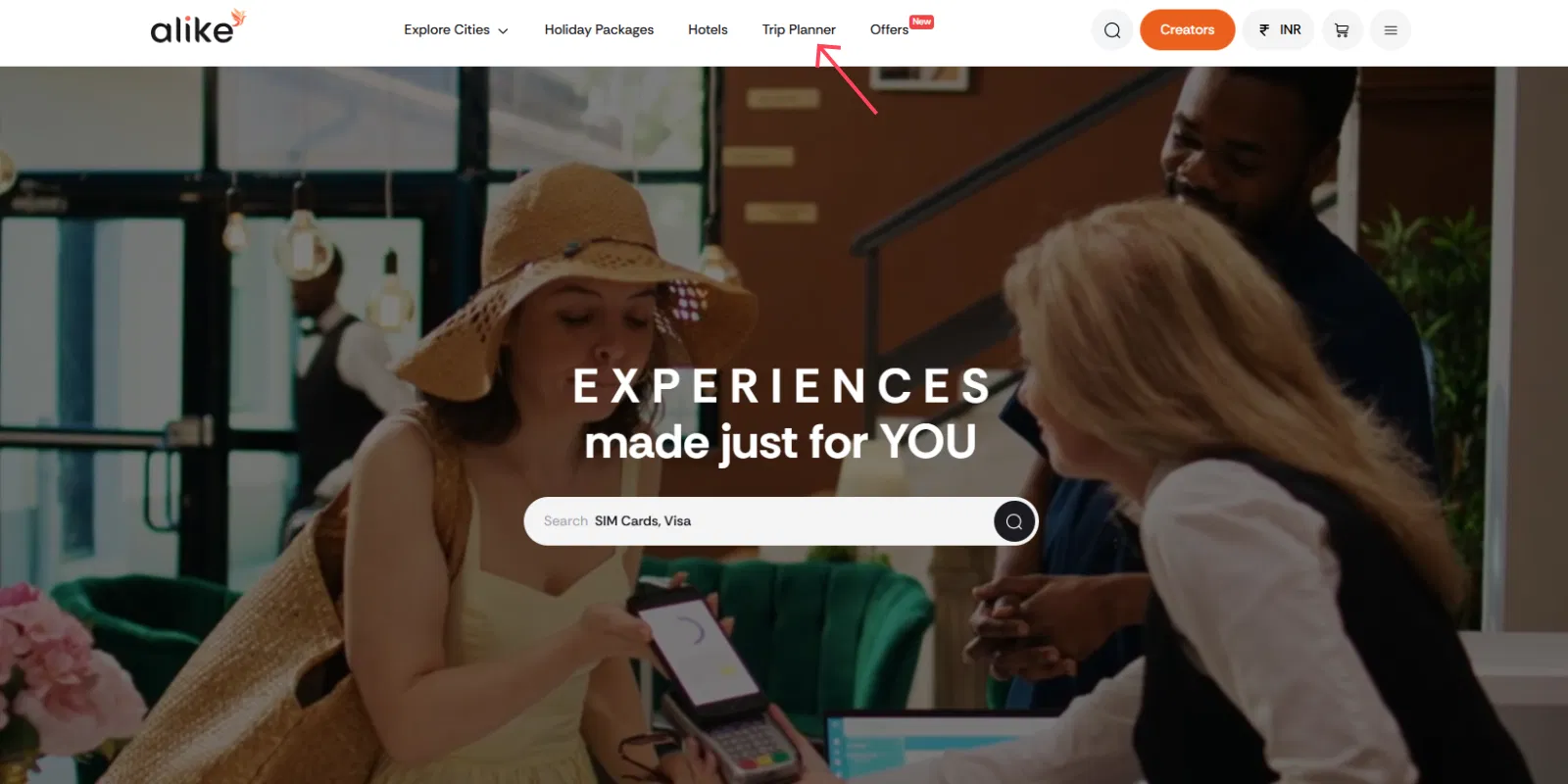Open the Offers link

point(889,30)
